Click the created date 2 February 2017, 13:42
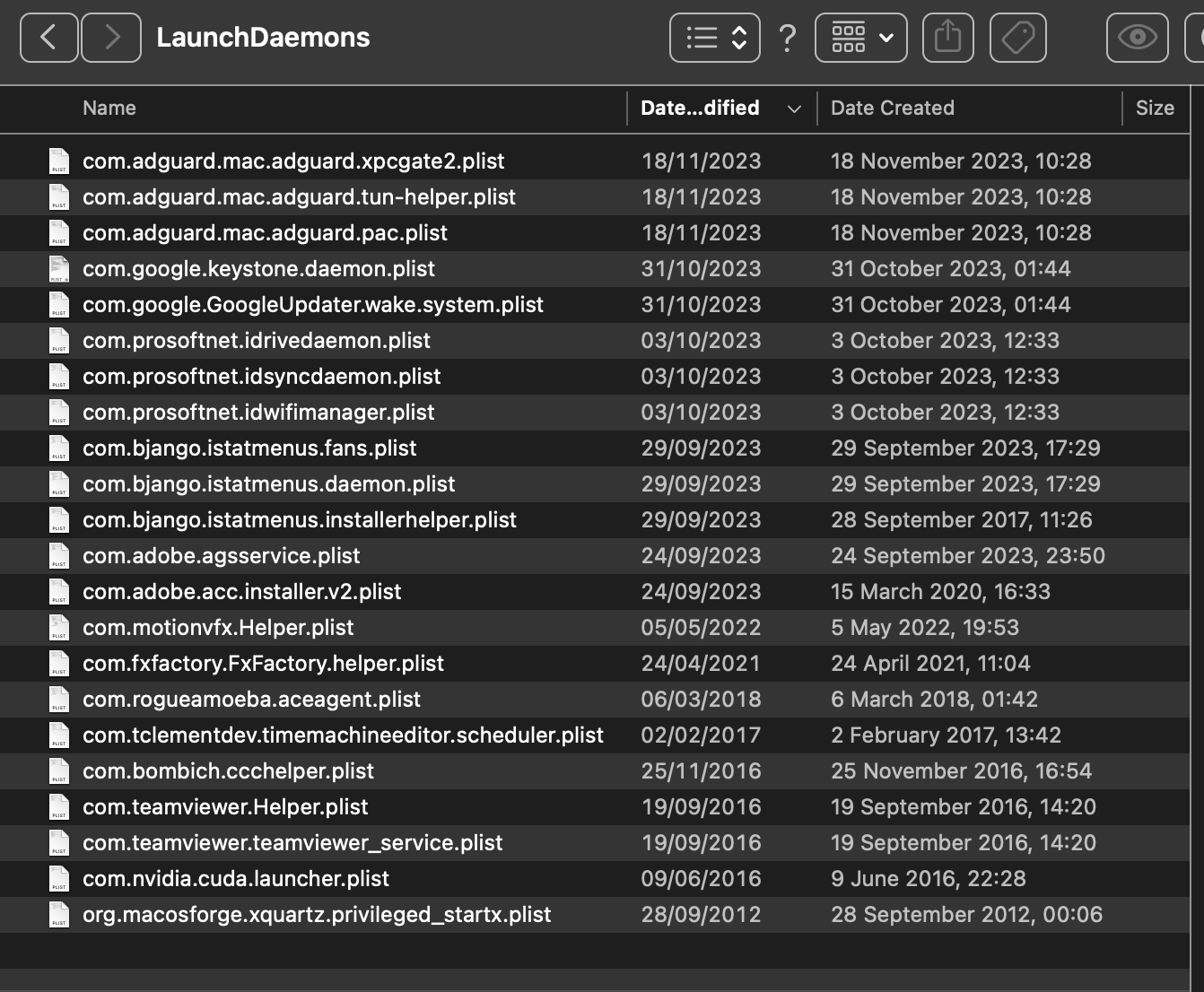The width and height of the screenshot is (1204, 992). (x=946, y=735)
